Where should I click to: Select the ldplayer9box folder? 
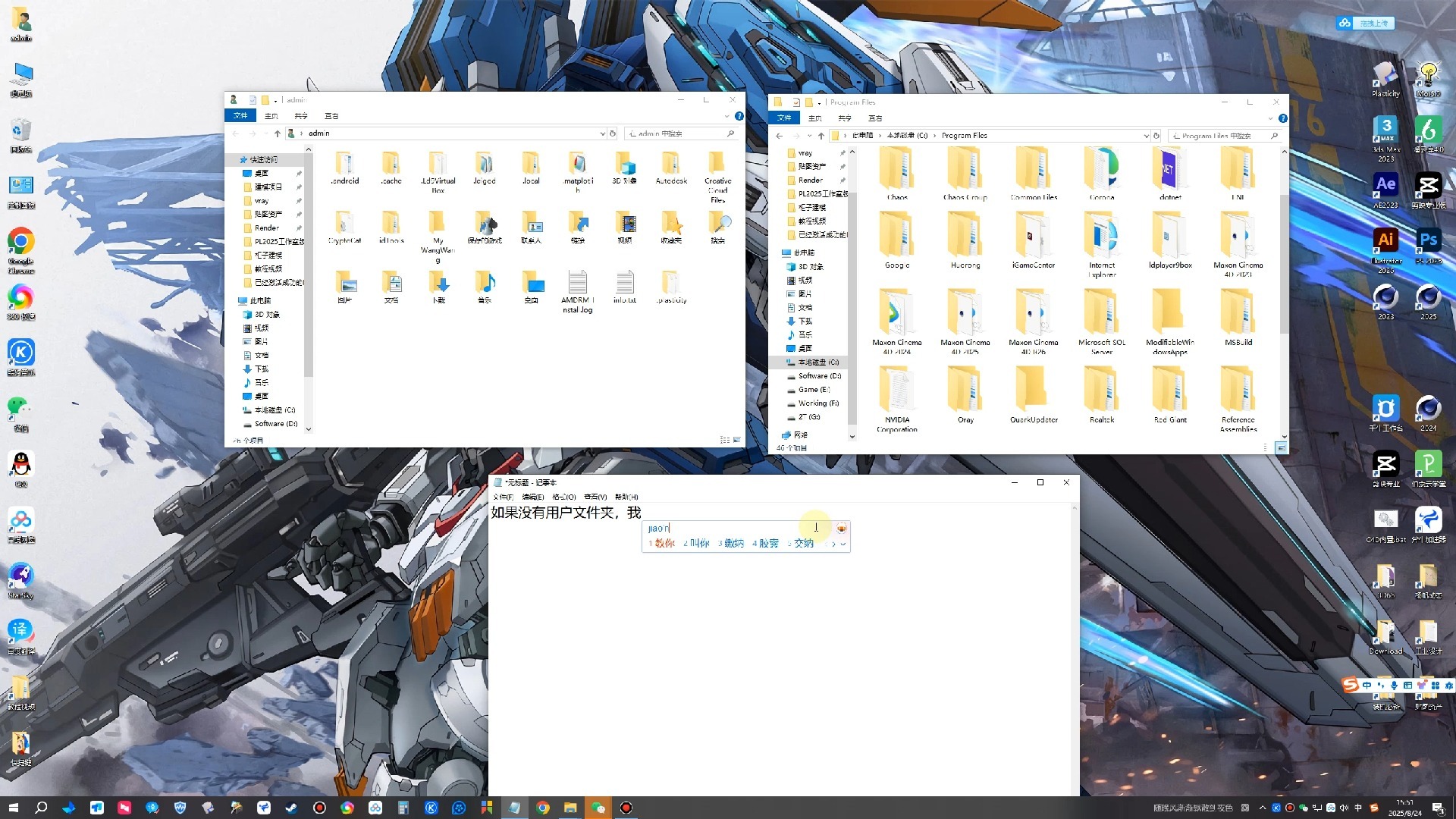[1170, 240]
